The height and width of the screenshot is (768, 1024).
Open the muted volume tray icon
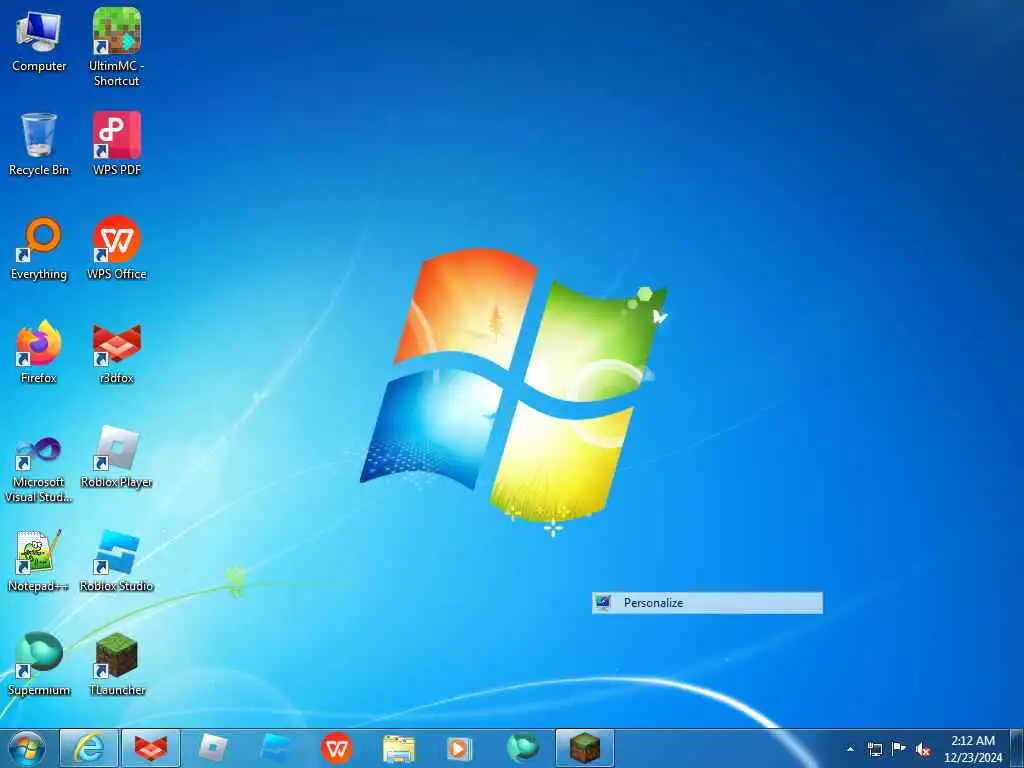point(923,749)
